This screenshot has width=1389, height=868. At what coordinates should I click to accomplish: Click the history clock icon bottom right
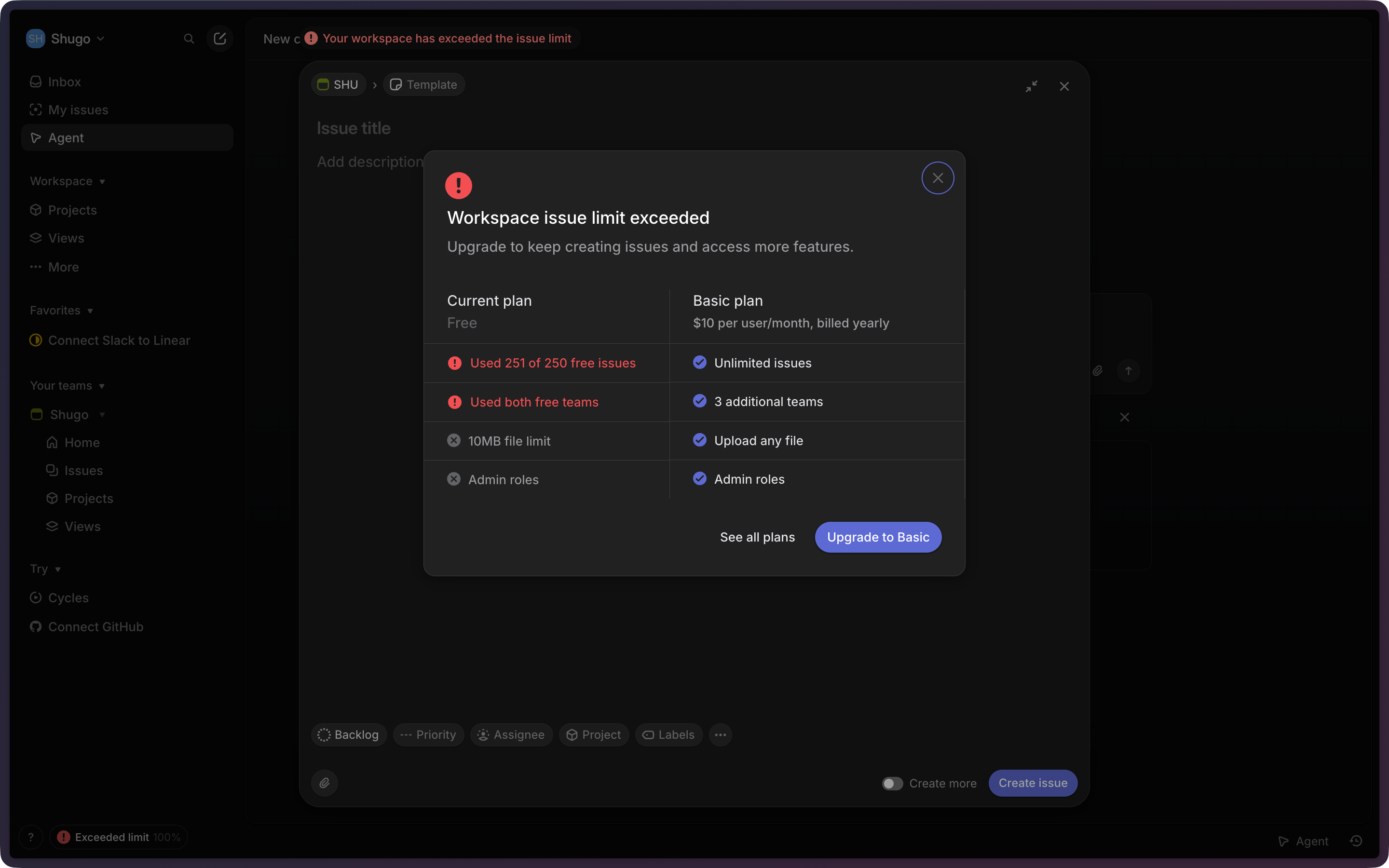pos(1356,841)
